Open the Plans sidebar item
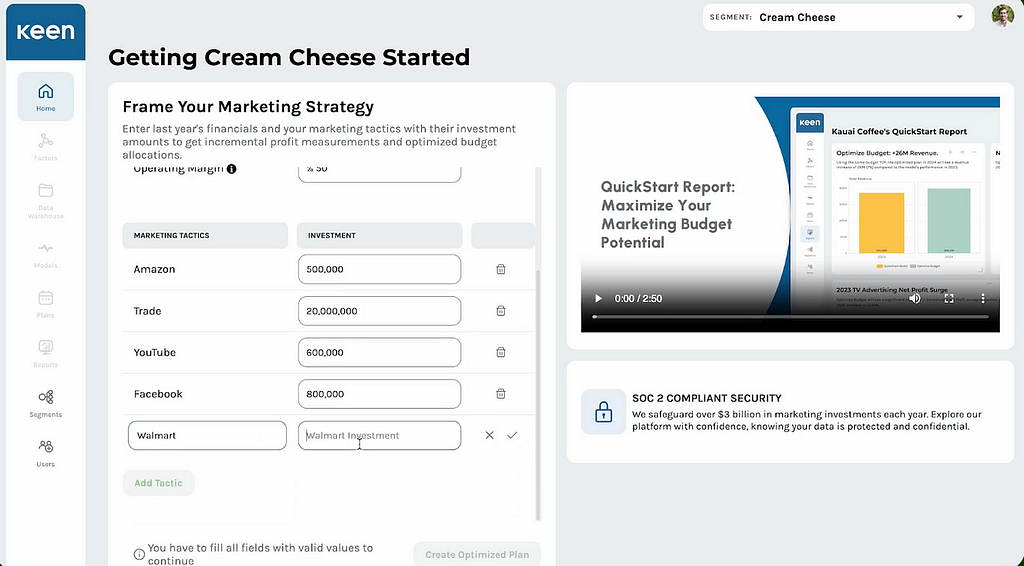Screen dimensions: 1024x566 point(46,305)
